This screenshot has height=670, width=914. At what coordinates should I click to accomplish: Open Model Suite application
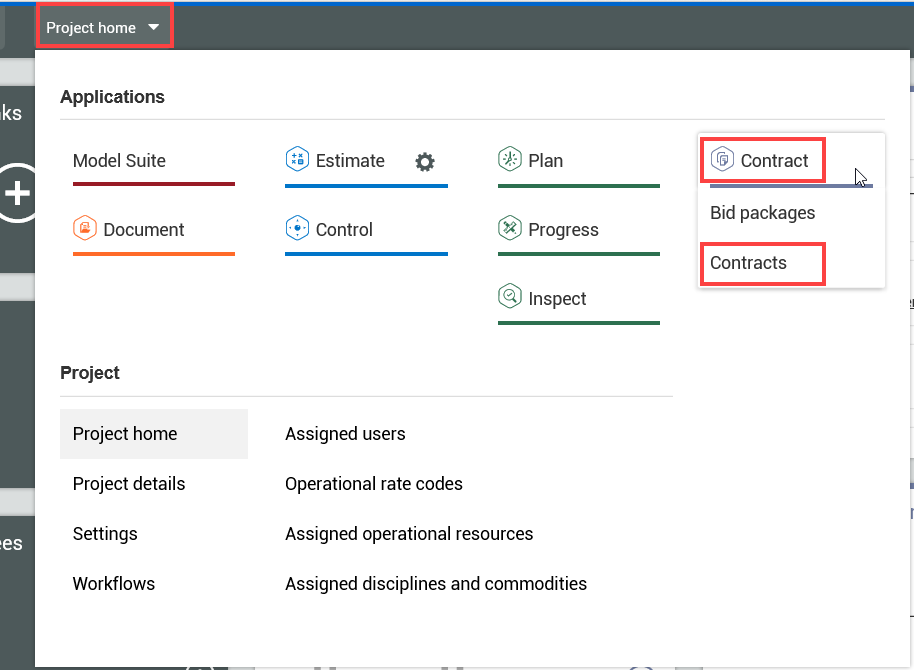(x=119, y=161)
